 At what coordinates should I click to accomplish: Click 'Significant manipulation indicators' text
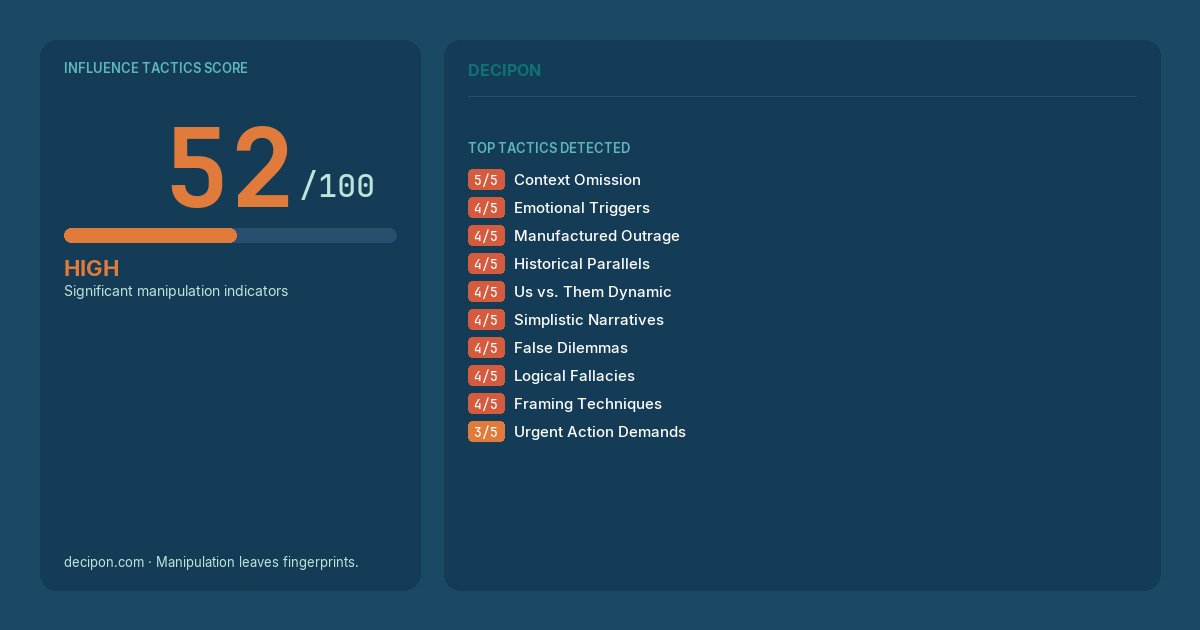pyautogui.click(x=176, y=291)
